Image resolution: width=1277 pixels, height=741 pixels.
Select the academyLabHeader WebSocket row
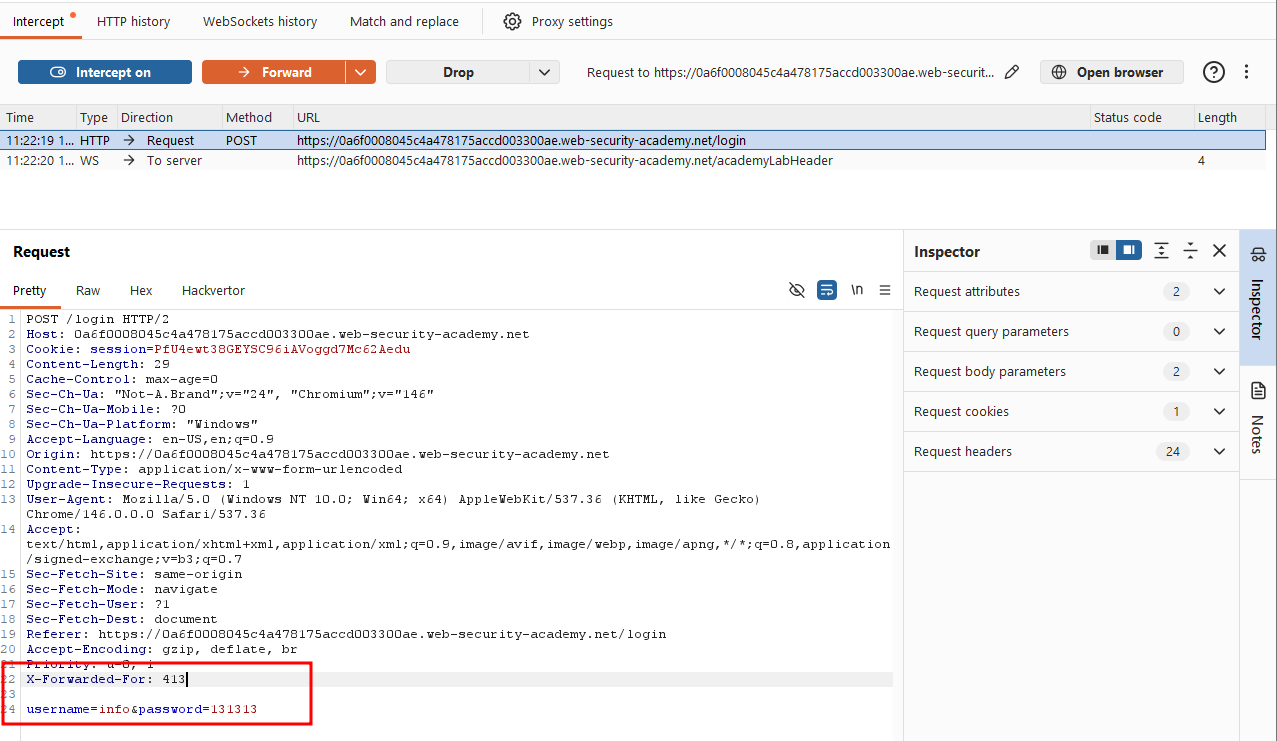(634, 161)
